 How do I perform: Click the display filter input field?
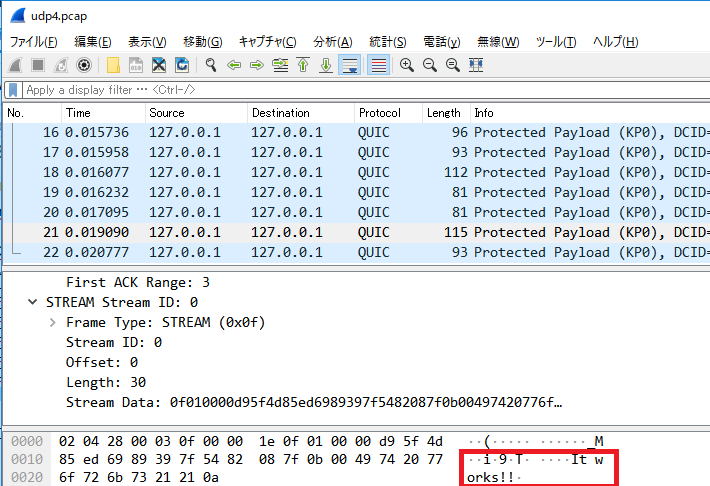click(366, 90)
